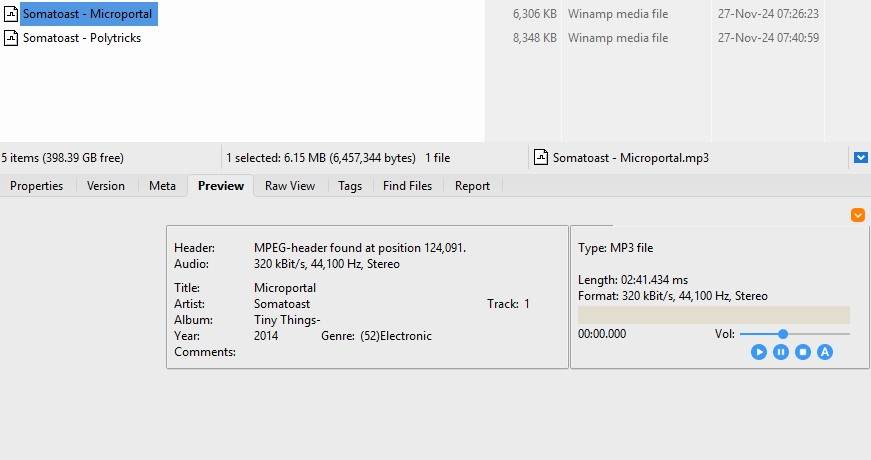Click the Polytricks file's music icon
Screen dimensions: 871x460
[11, 38]
